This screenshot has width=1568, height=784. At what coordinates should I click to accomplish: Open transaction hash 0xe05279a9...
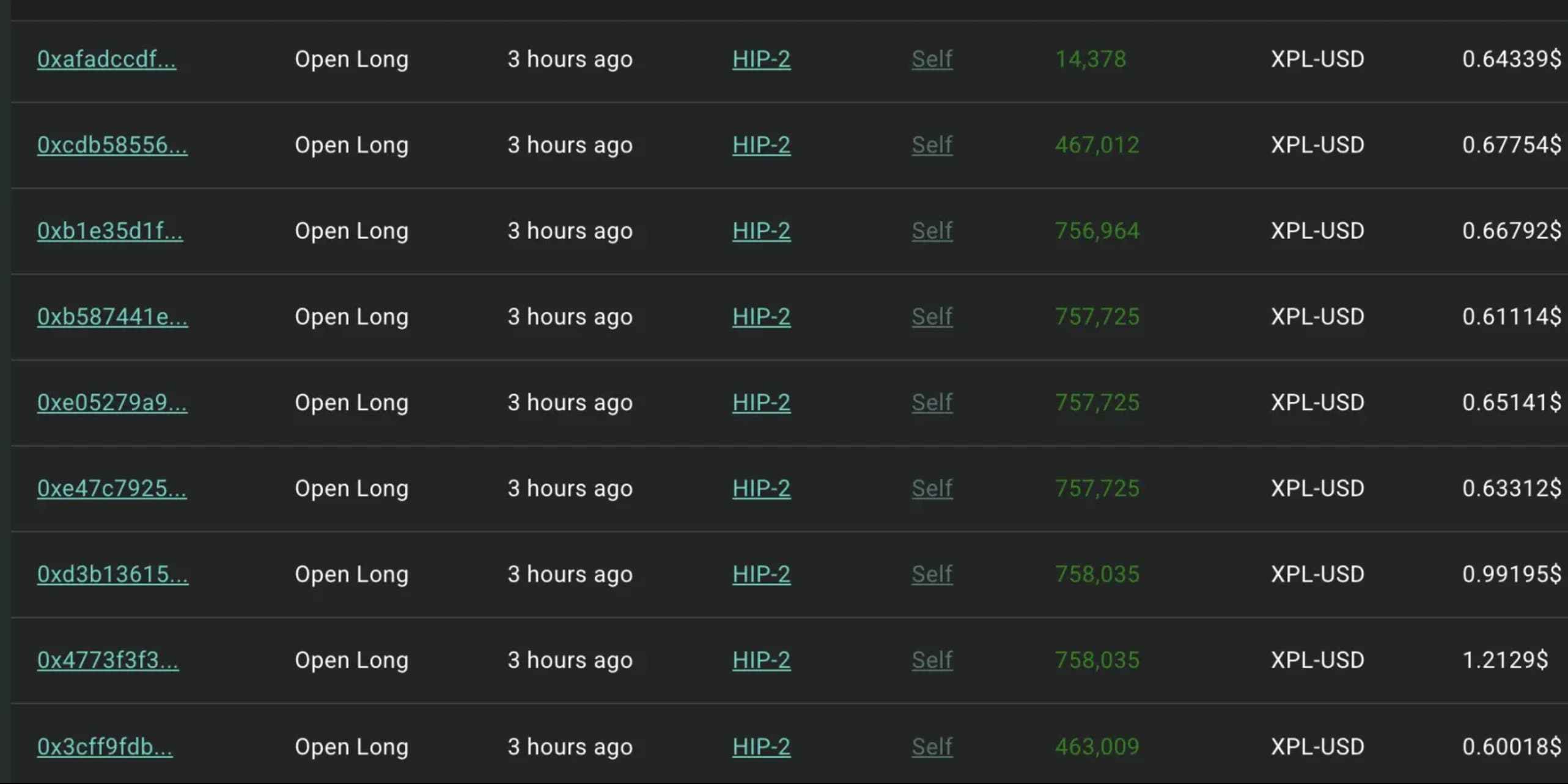tap(112, 402)
